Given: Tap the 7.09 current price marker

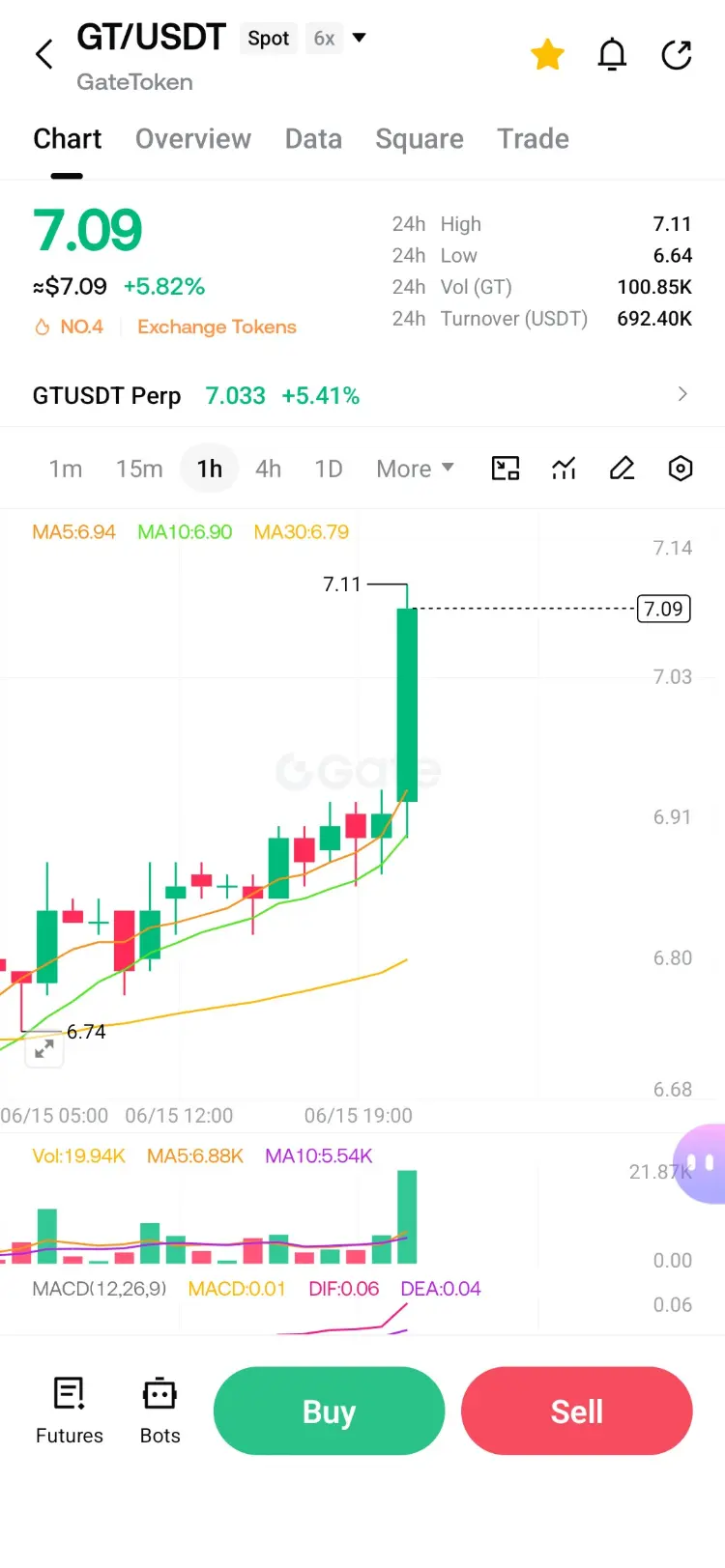Looking at the screenshot, I should [x=663, y=609].
